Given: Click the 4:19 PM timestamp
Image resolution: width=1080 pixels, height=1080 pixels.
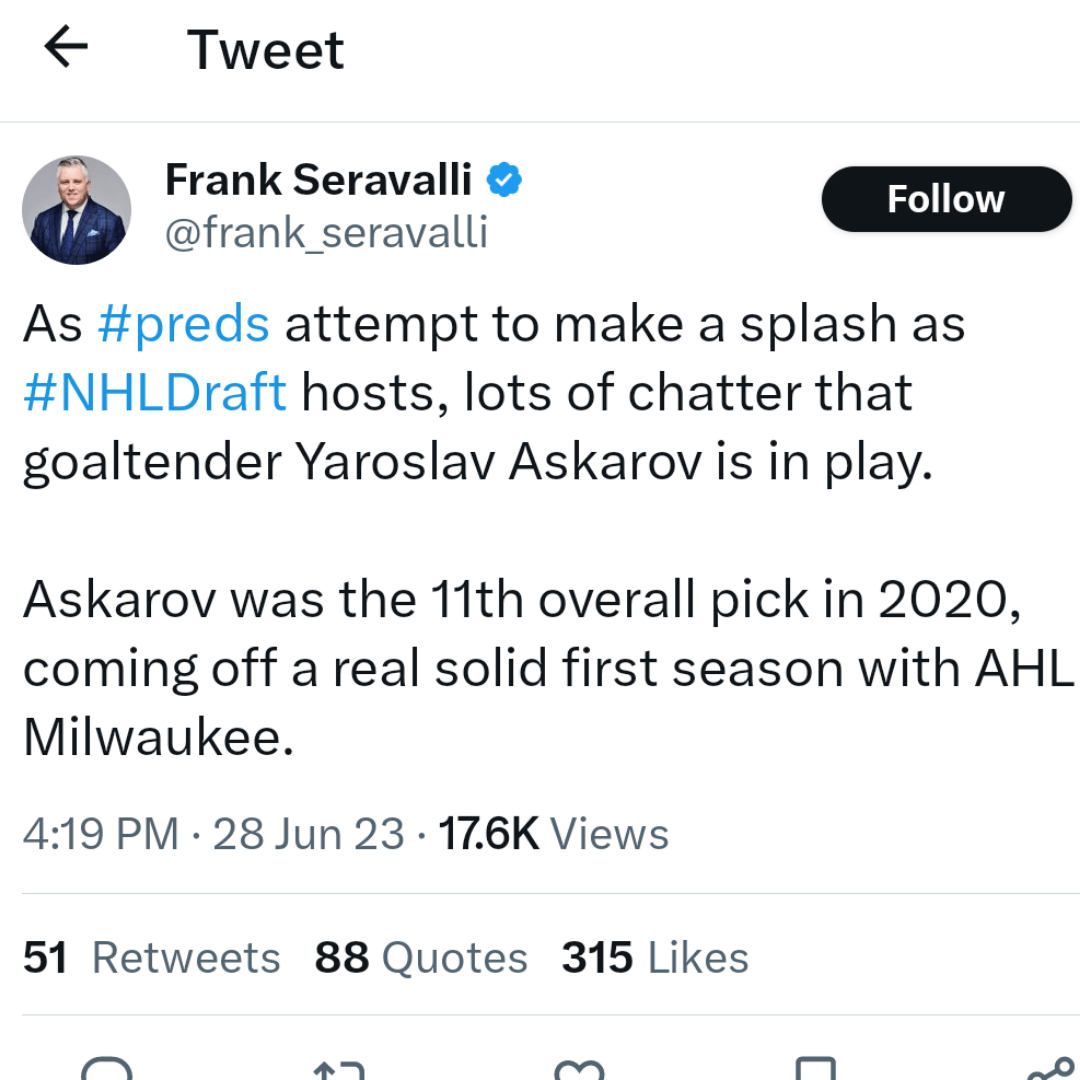Looking at the screenshot, I should point(100,833).
